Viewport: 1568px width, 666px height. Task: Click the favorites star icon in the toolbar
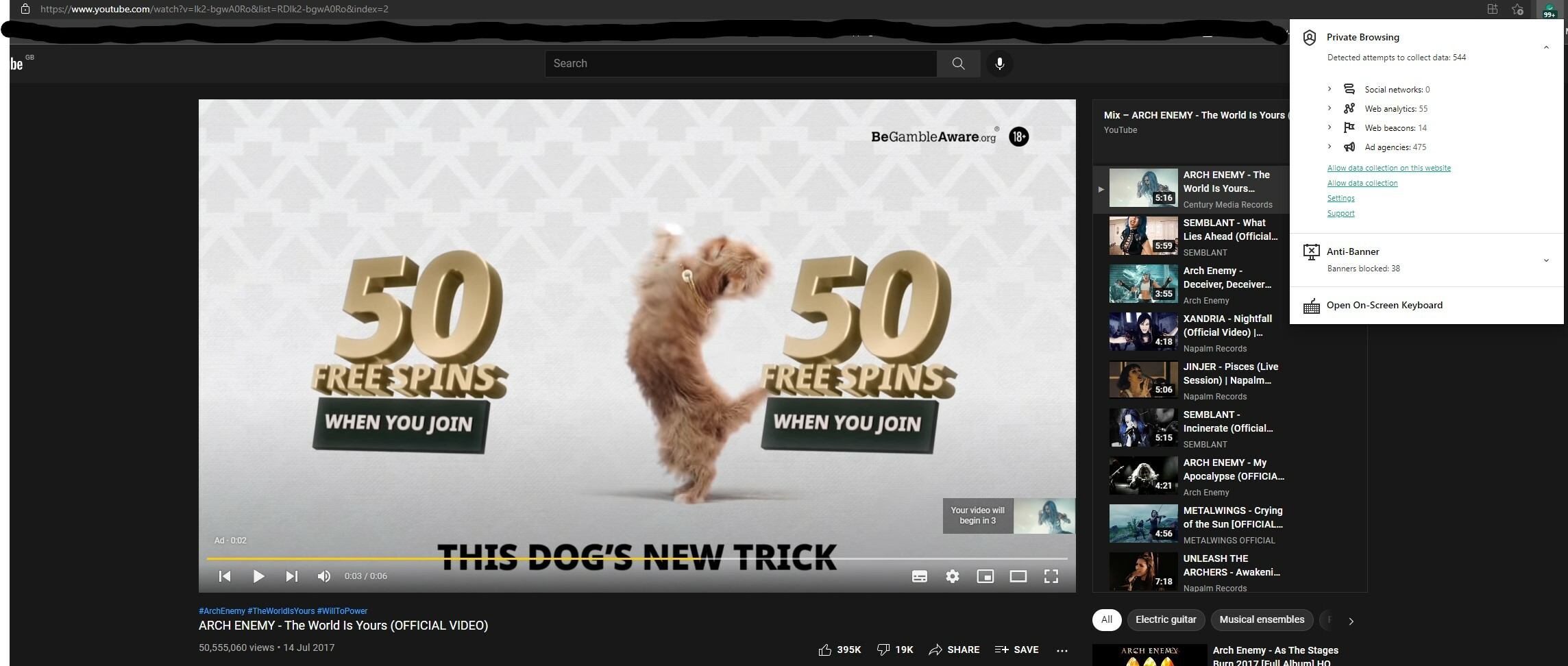tap(1518, 10)
